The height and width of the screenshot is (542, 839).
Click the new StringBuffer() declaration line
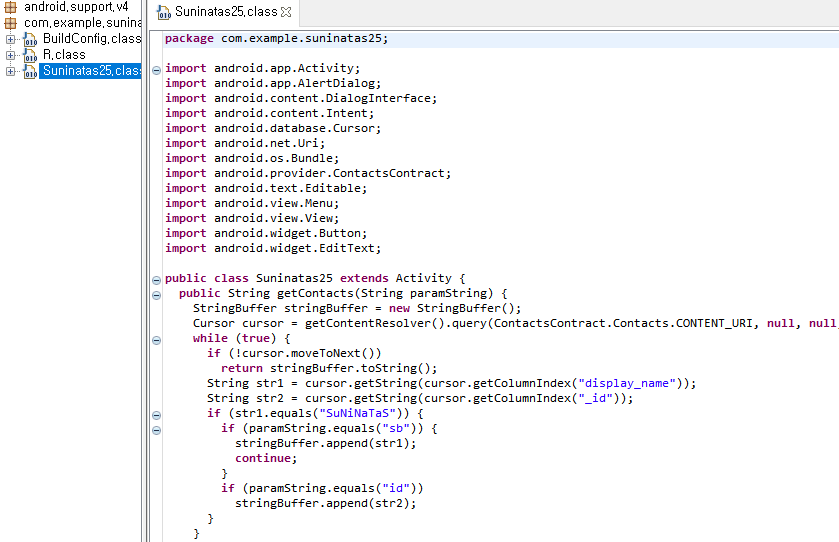click(x=357, y=308)
